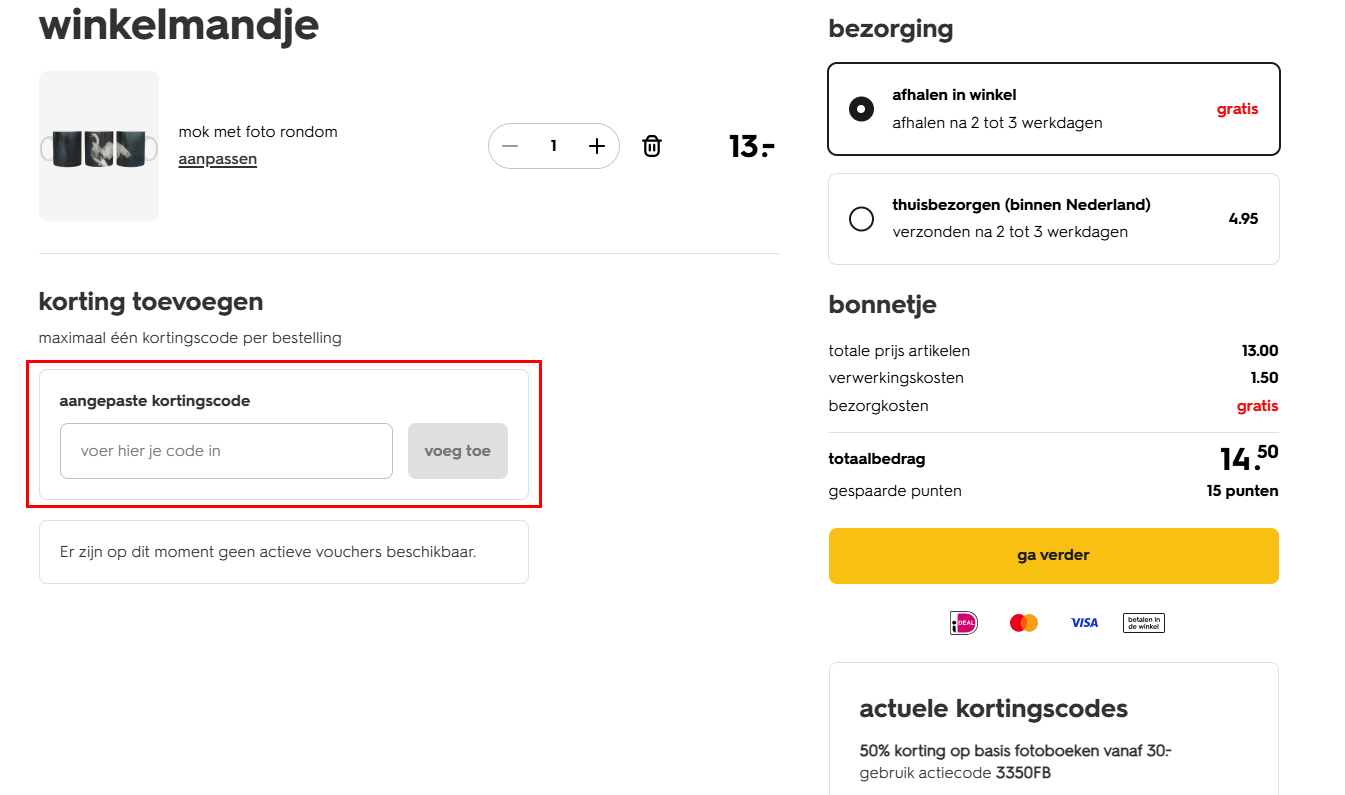The width and height of the screenshot is (1345, 795).
Task: Click the mug product thumbnail
Action: (x=98, y=145)
